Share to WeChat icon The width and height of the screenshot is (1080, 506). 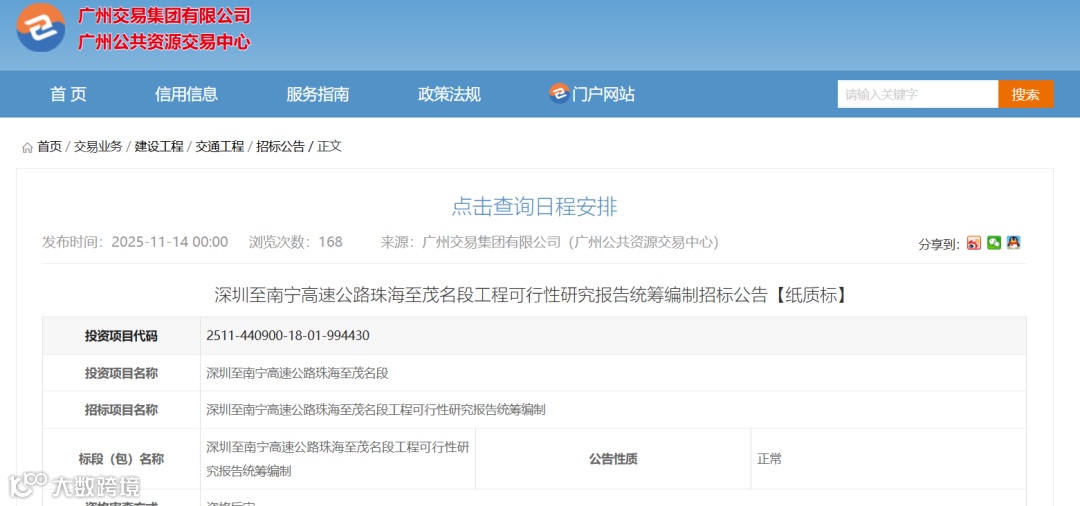[993, 242]
